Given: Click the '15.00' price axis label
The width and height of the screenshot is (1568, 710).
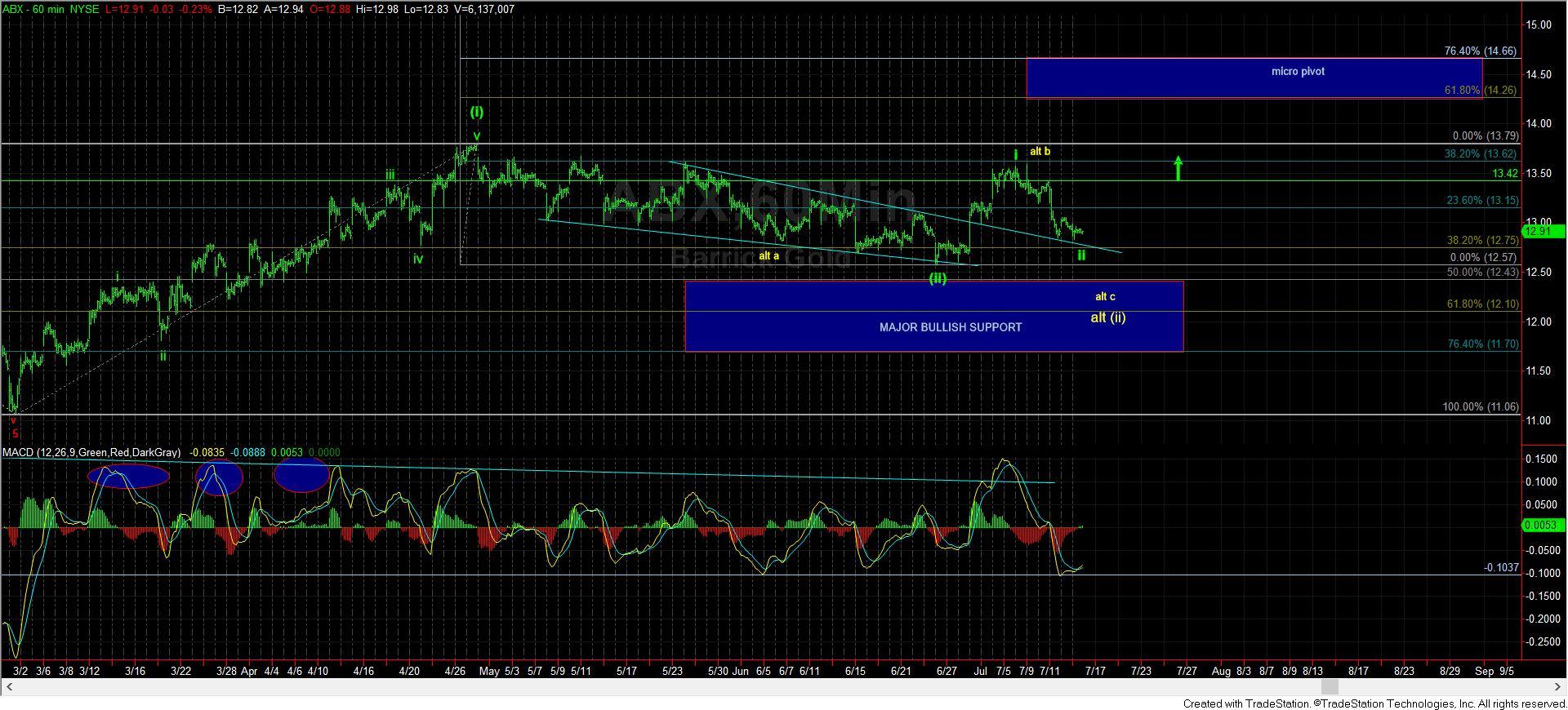Looking at the screenshot, I should pyautogui.click(x=1539, y=25).
